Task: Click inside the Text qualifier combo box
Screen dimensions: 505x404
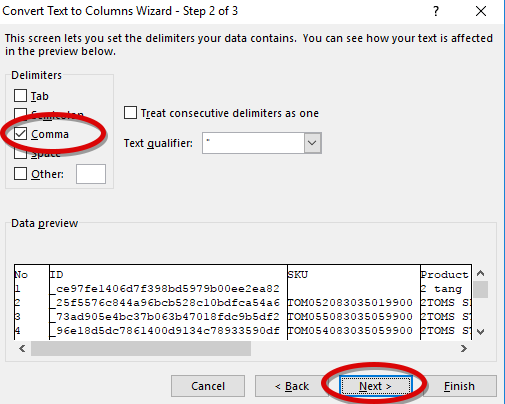Action: (x=253, y=143)
